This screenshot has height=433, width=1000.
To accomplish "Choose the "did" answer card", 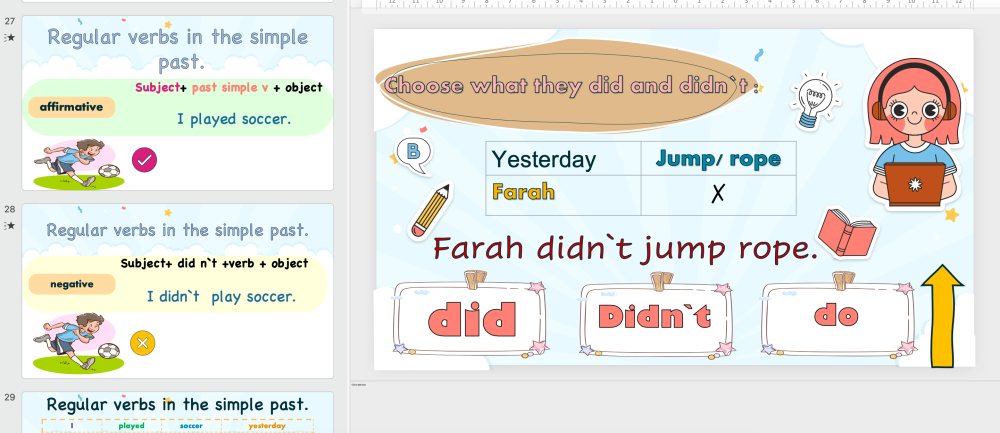I will [x=471, y=318].
